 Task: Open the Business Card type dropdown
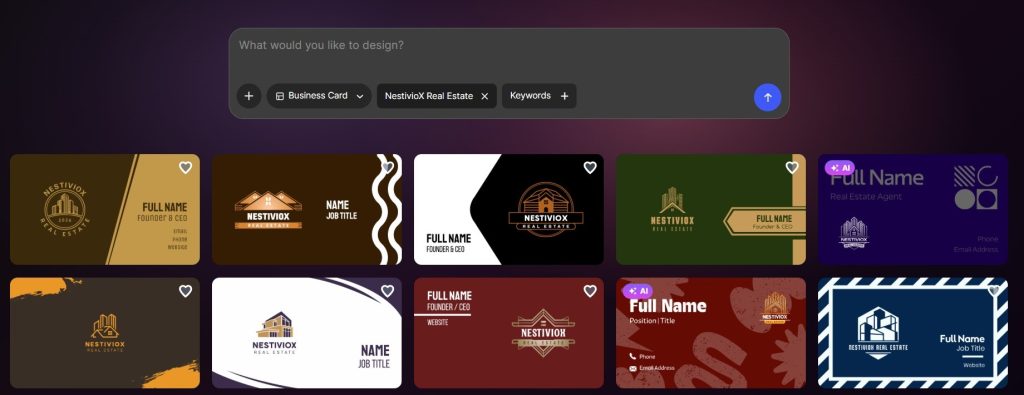319,96
